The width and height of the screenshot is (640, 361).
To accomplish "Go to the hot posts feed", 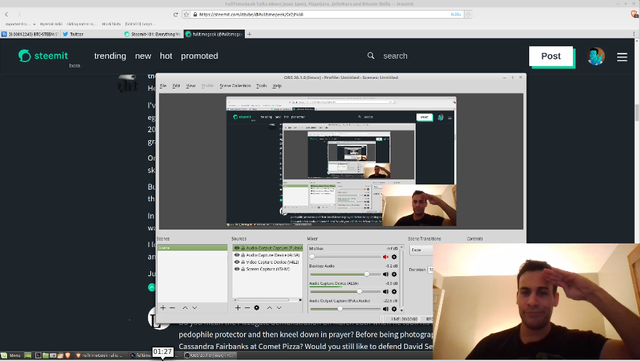I will coord(166,56).
